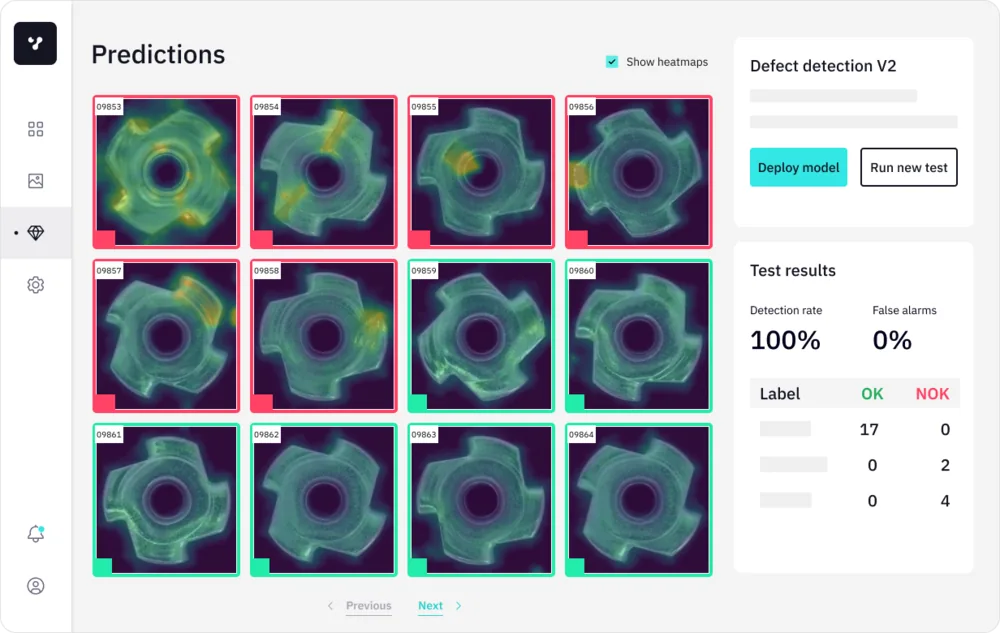Click the Run new test button
The height and width of the screenshot is (633, 1000).
coord(909,167)
